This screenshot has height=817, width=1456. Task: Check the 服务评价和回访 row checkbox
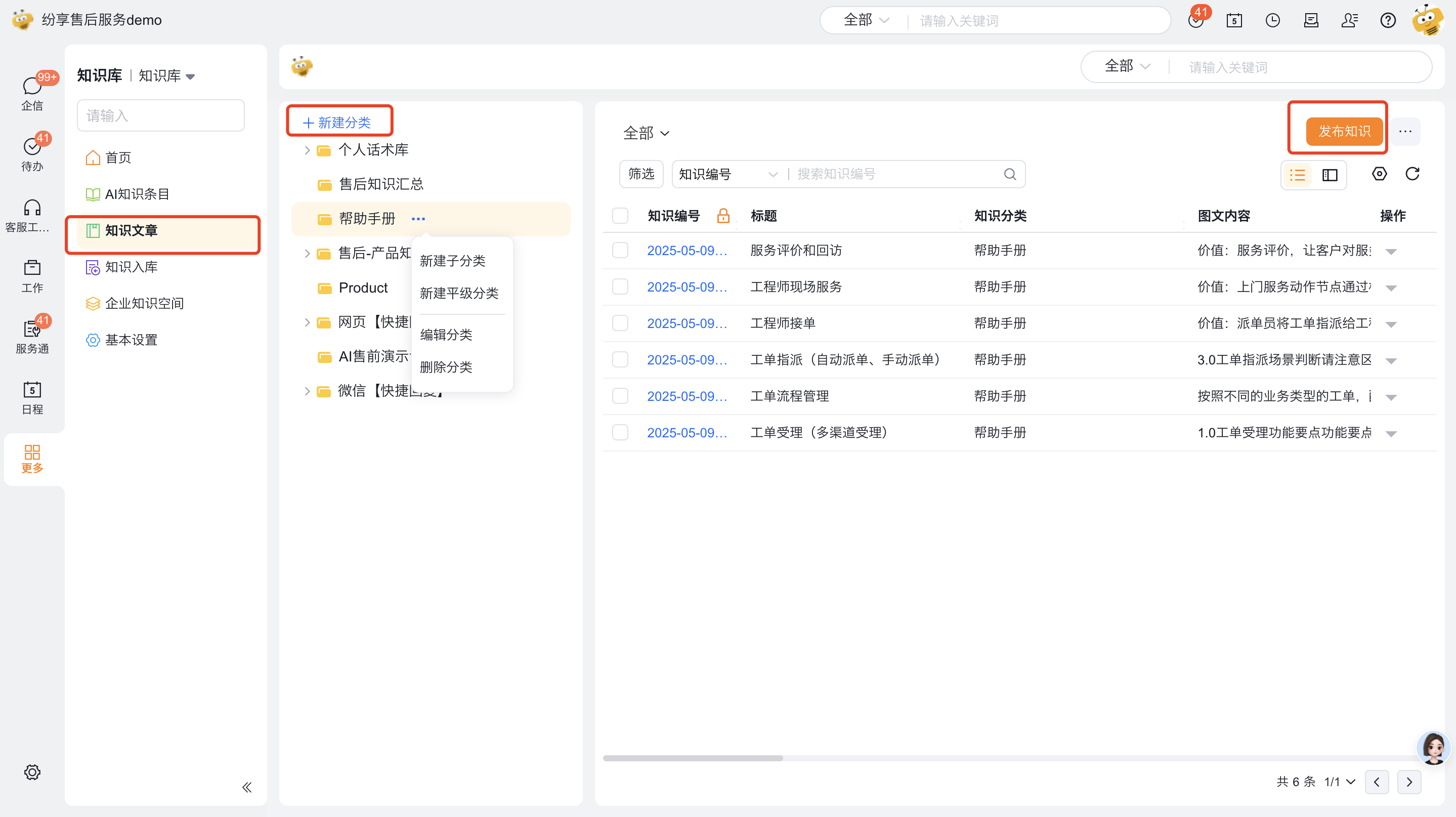click(x=620, y=251)
